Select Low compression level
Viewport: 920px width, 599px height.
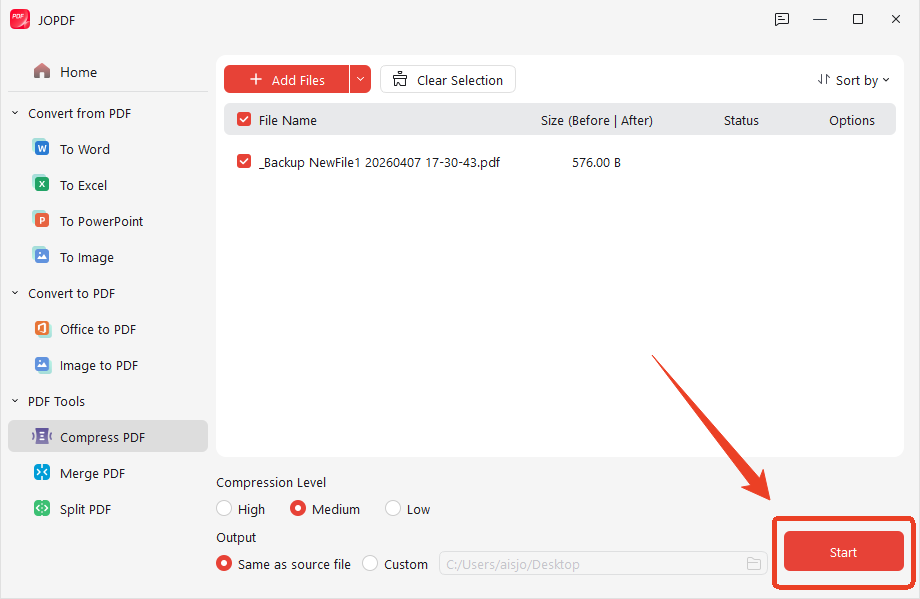click(393, 508)
